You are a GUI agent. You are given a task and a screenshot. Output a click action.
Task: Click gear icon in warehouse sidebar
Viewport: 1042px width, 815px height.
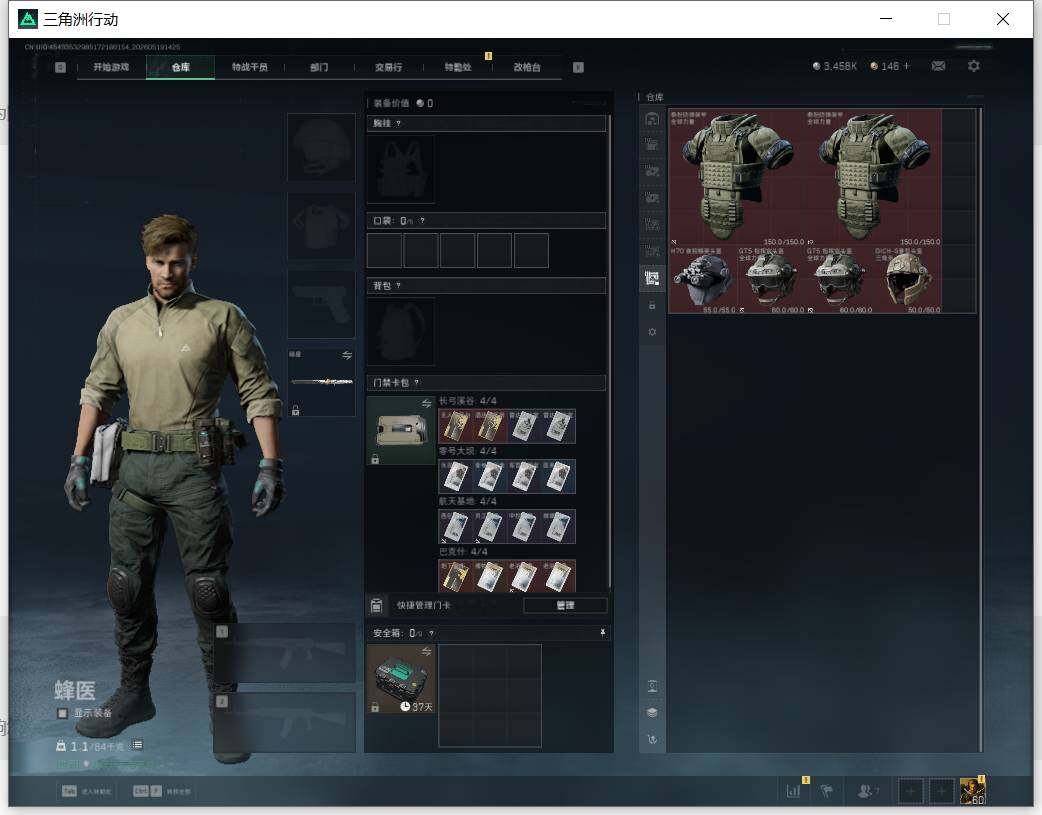click(x=652, y=332)
